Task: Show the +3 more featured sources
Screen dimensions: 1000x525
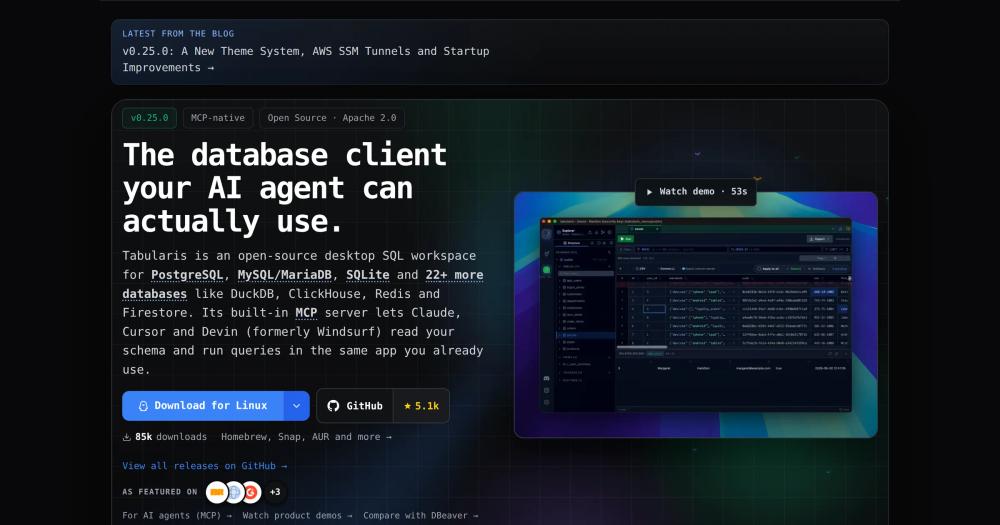Action: click(x=275, y=492)
